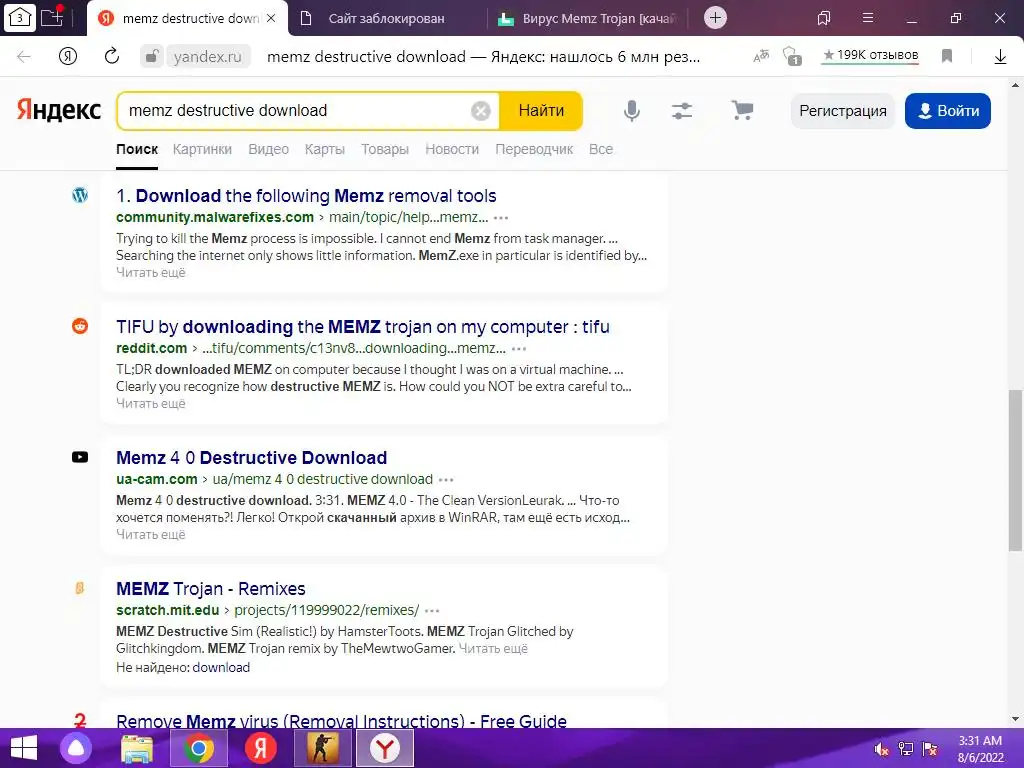Click the page vertical scrollbar thumb

pos(1015,470)
